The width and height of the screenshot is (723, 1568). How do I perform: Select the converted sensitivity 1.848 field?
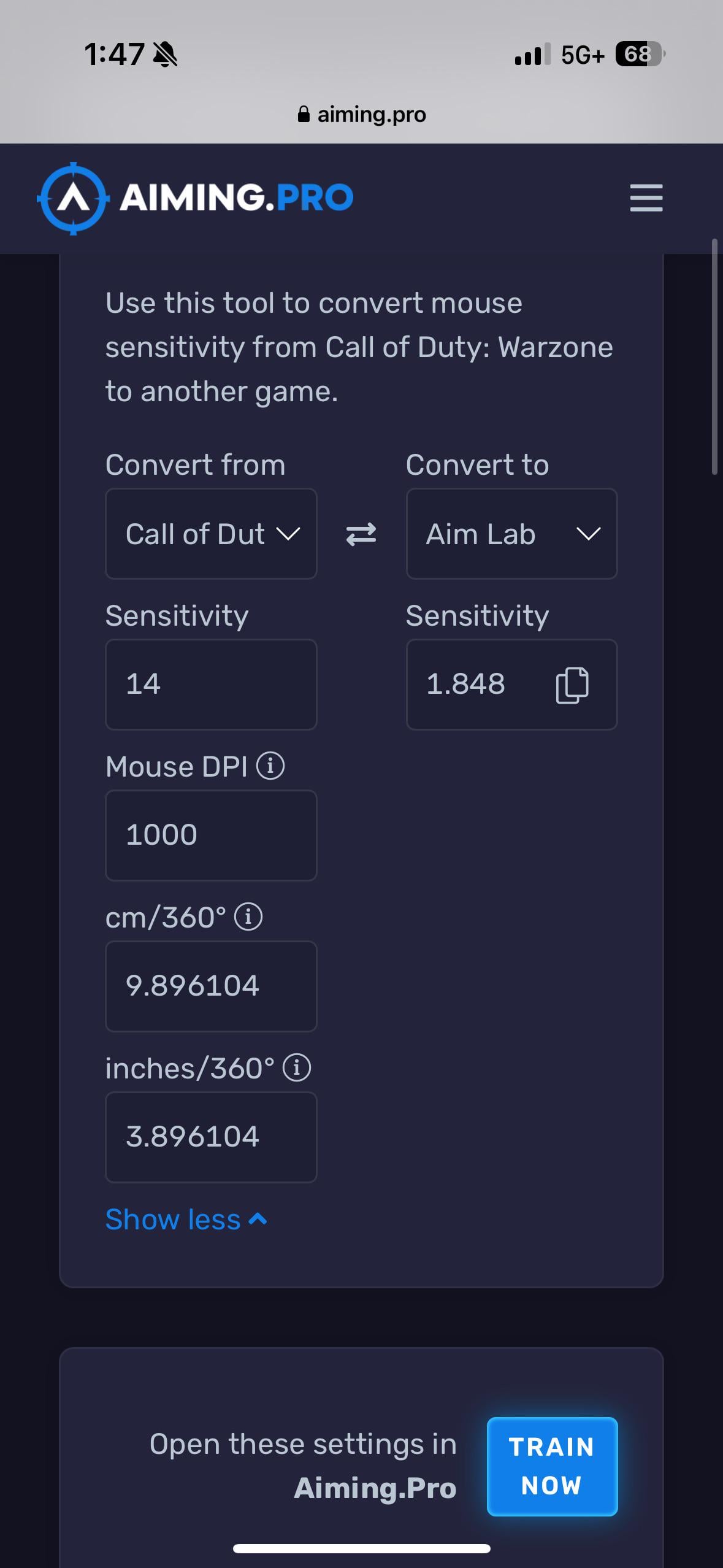(x=511, y=685)
